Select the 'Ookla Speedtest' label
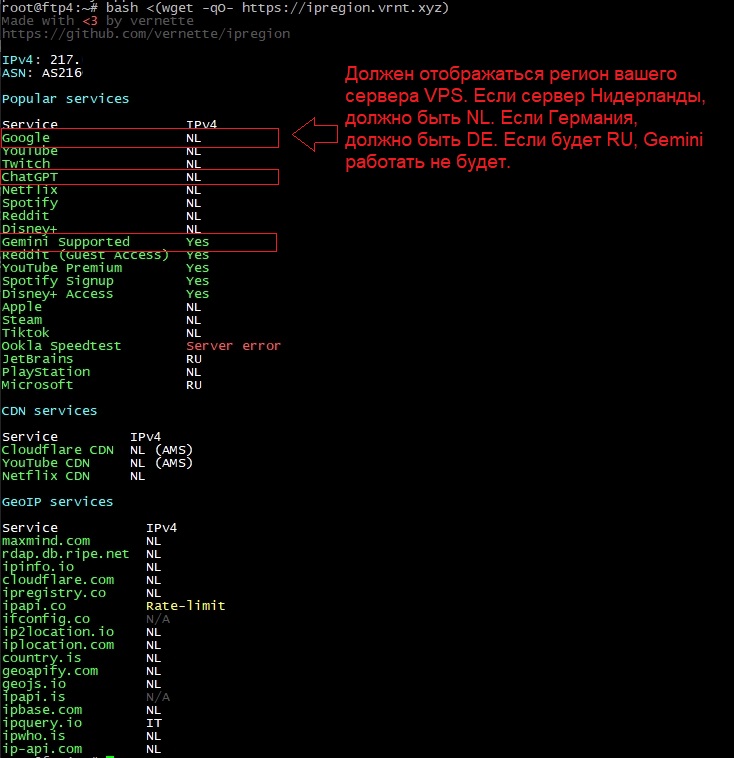Image resolution: width=734 pixels, height=758 pixels. (61, 346)
